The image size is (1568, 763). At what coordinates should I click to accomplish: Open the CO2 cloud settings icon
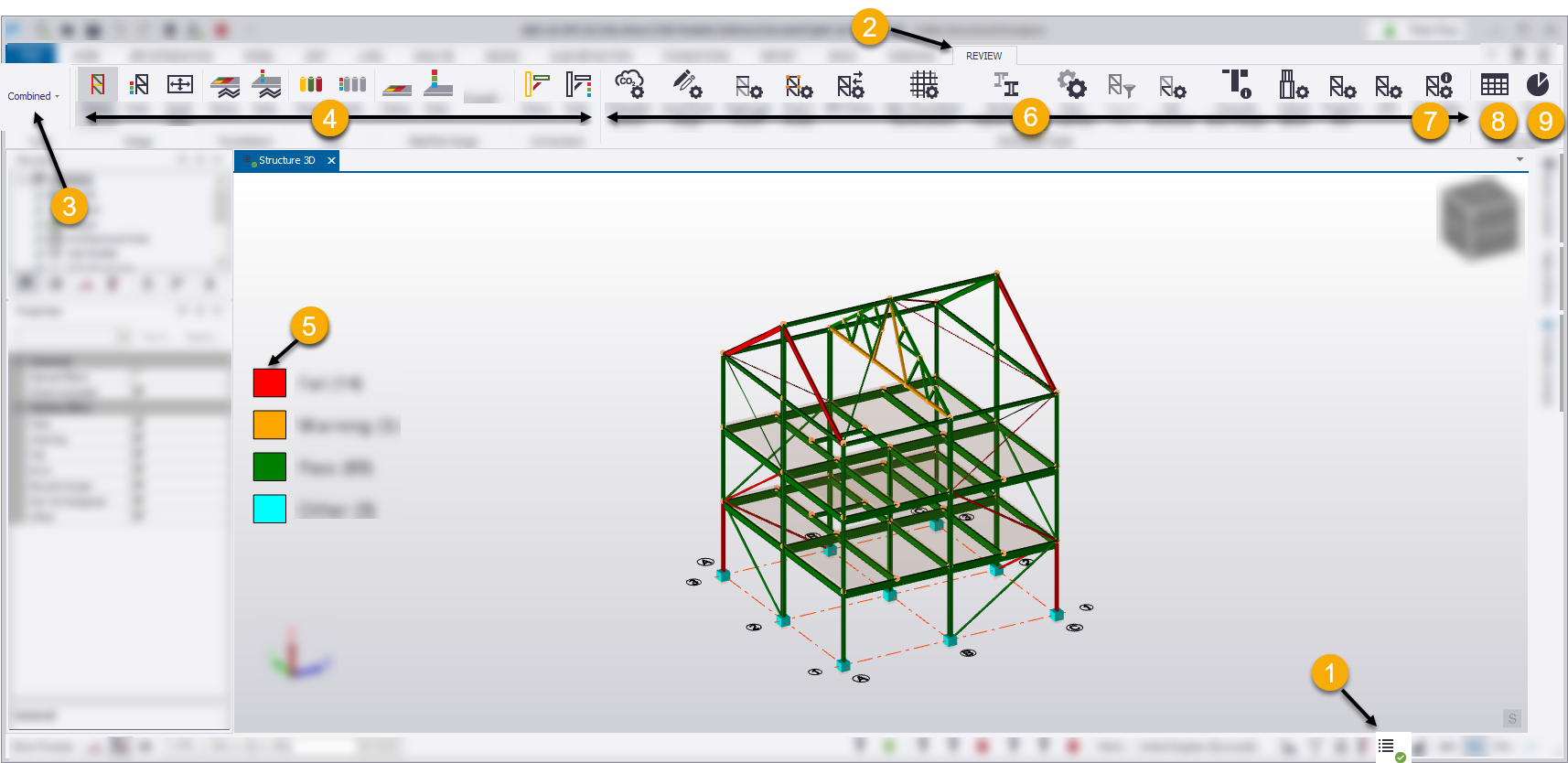click(629, 85)
